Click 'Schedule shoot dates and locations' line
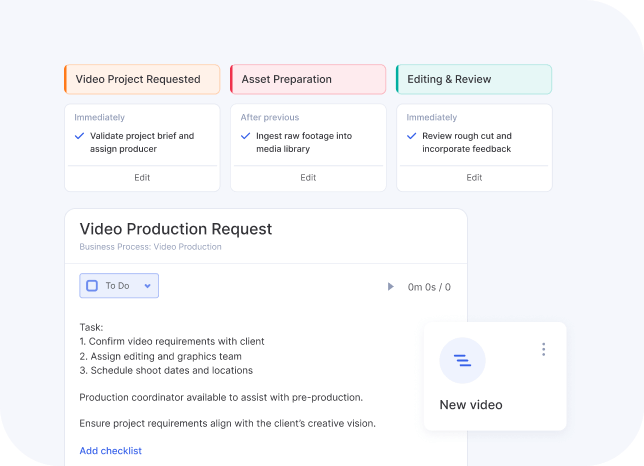This screenshot has height=466, width=644. (166, 370)
